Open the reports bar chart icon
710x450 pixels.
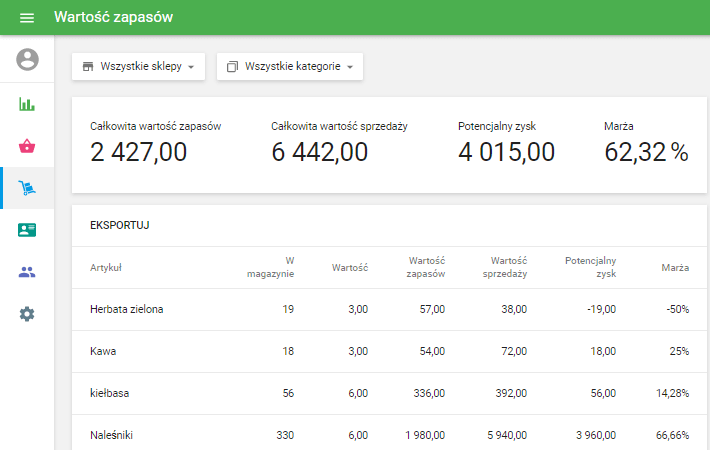coord(27,104)
